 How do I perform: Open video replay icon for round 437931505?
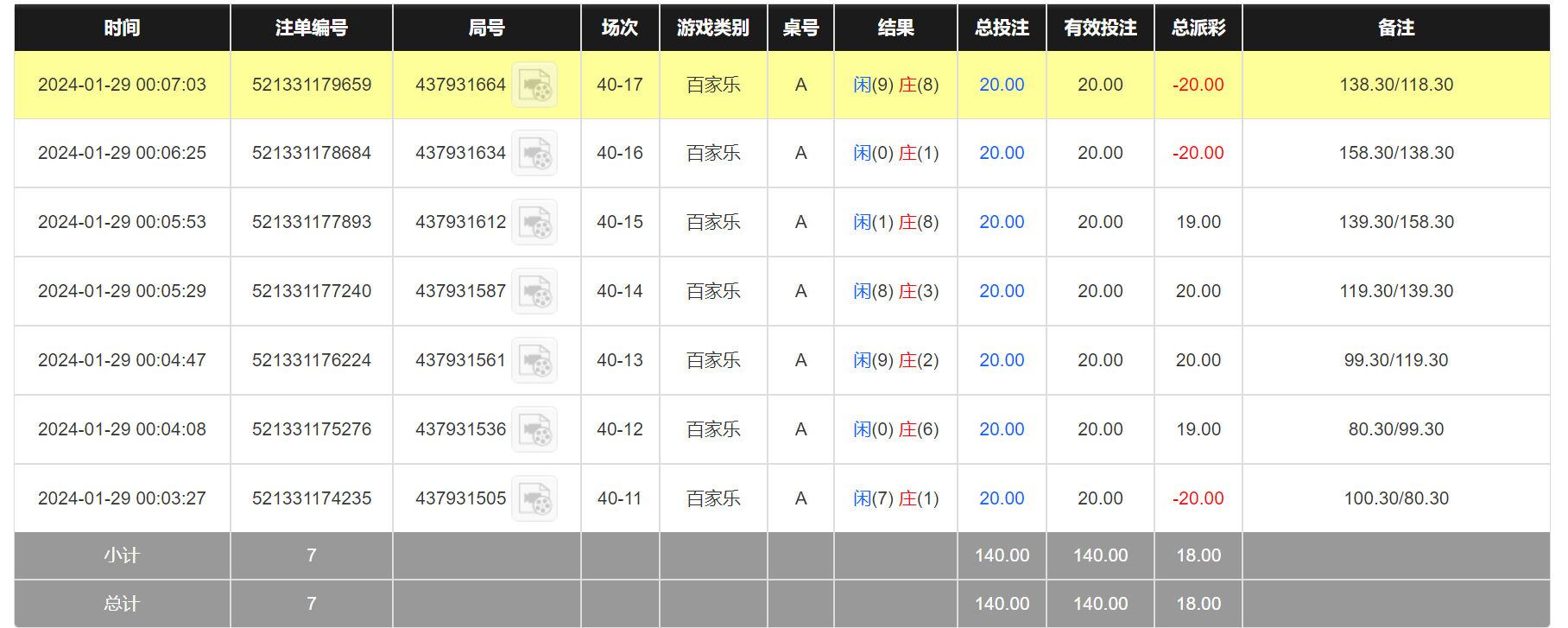click(x=534, y=498)
